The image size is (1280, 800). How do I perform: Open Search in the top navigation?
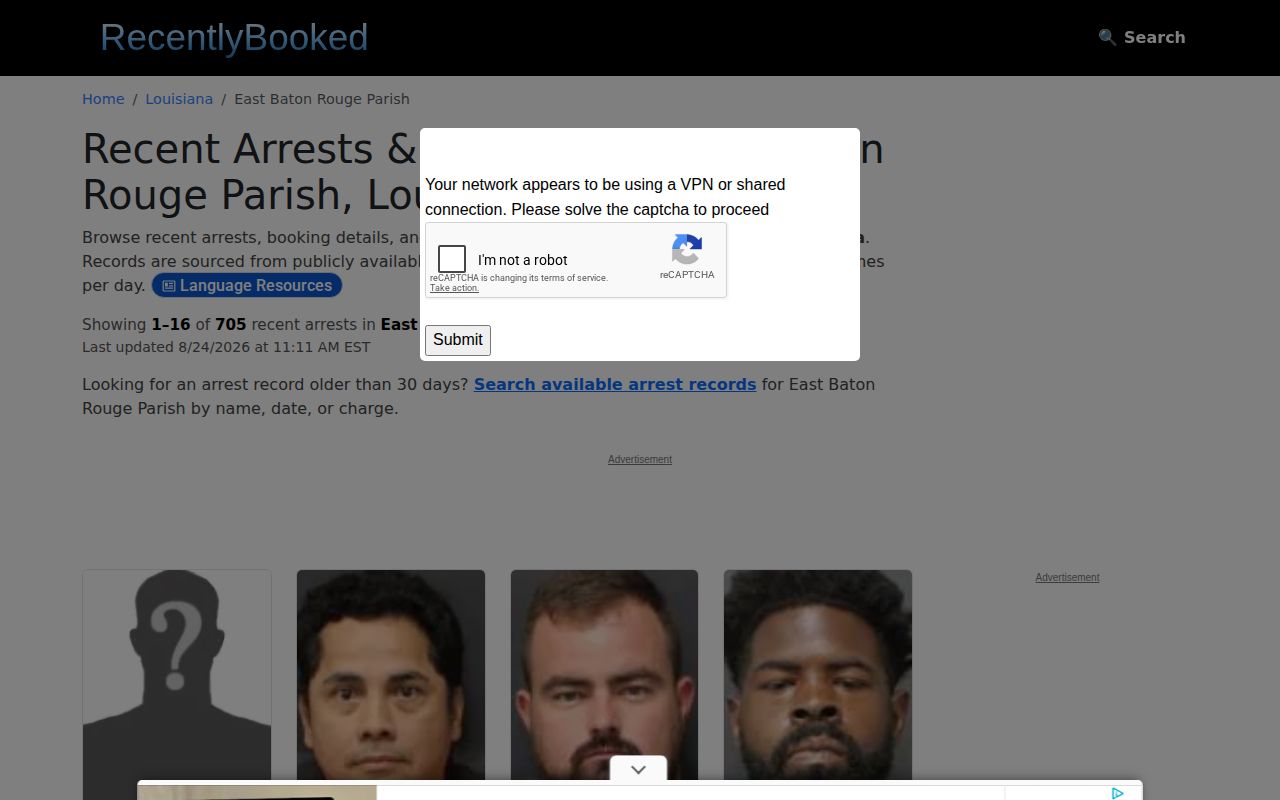1142,37
